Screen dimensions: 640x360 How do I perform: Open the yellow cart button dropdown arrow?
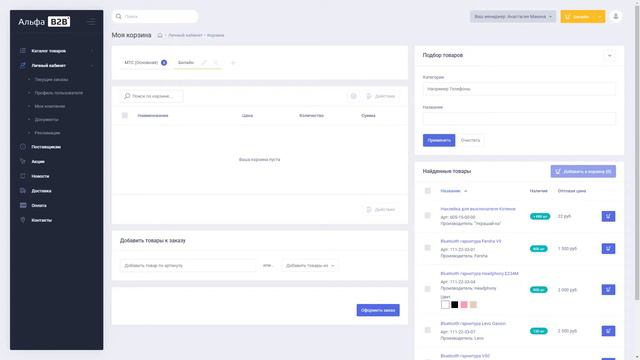click(599, 16)
